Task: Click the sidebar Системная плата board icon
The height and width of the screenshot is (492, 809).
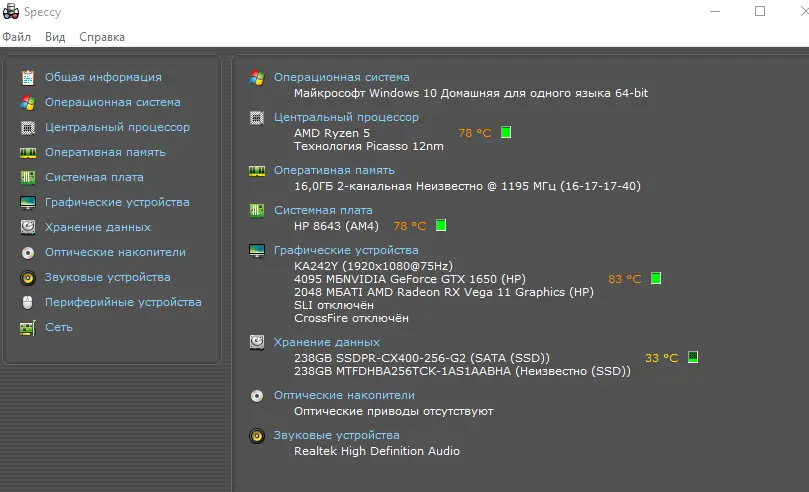Action: 28,177
